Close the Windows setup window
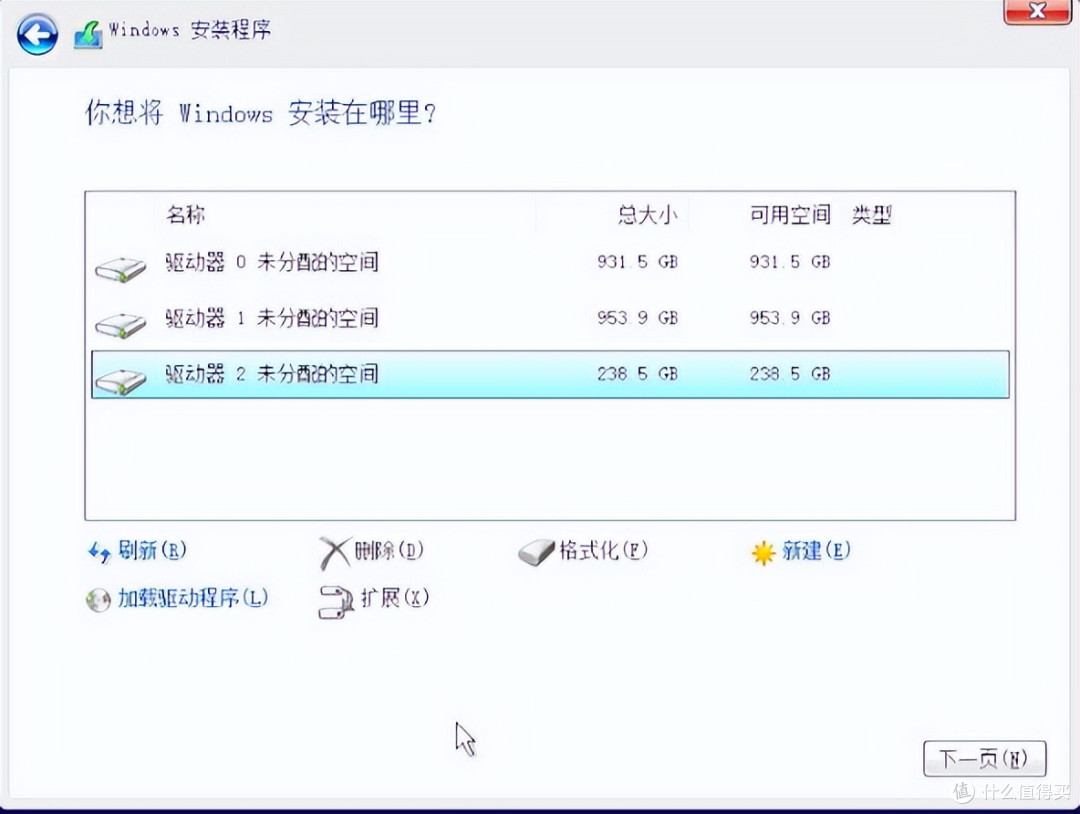Image resolution: width=1080 pixels, height=814 pixels. [1037, 12]
